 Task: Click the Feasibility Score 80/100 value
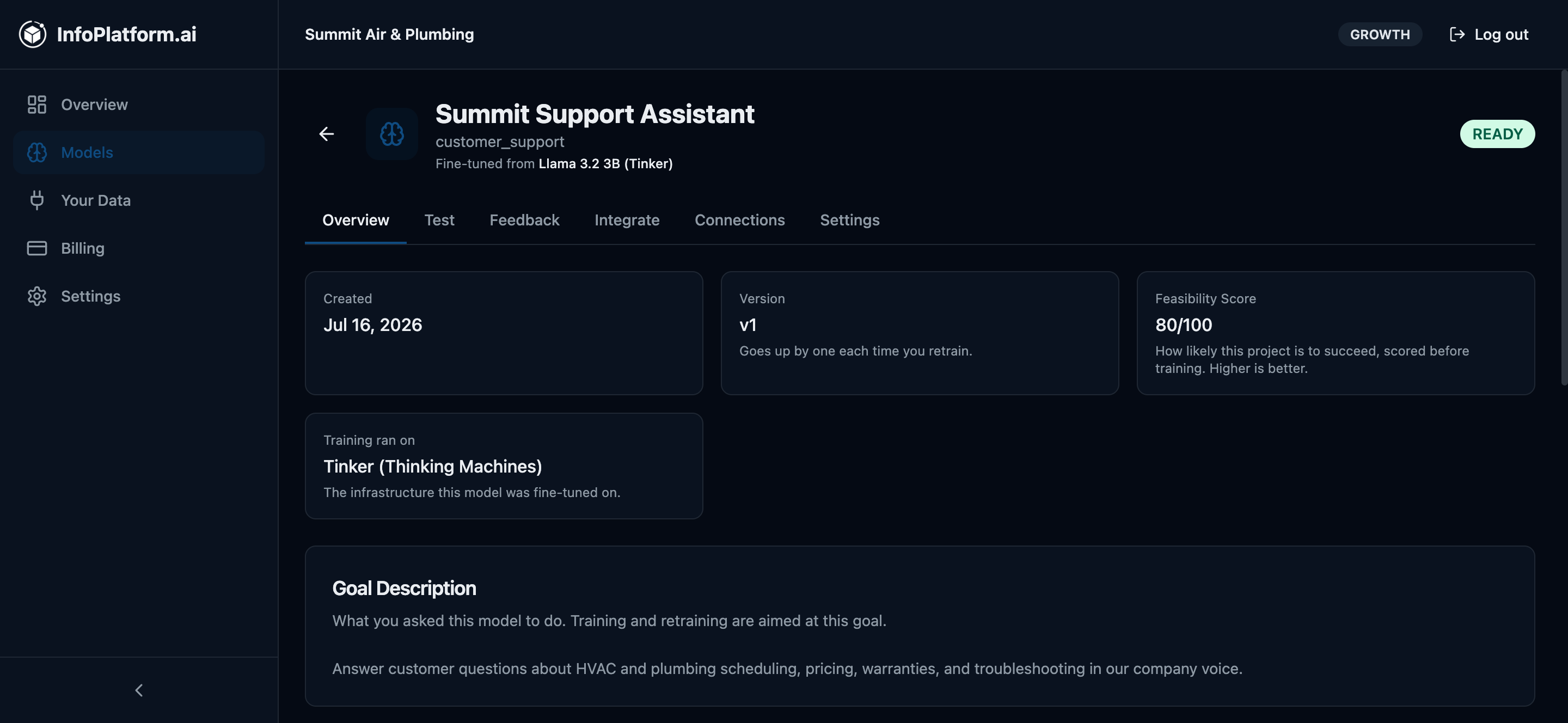point(1184,325)
